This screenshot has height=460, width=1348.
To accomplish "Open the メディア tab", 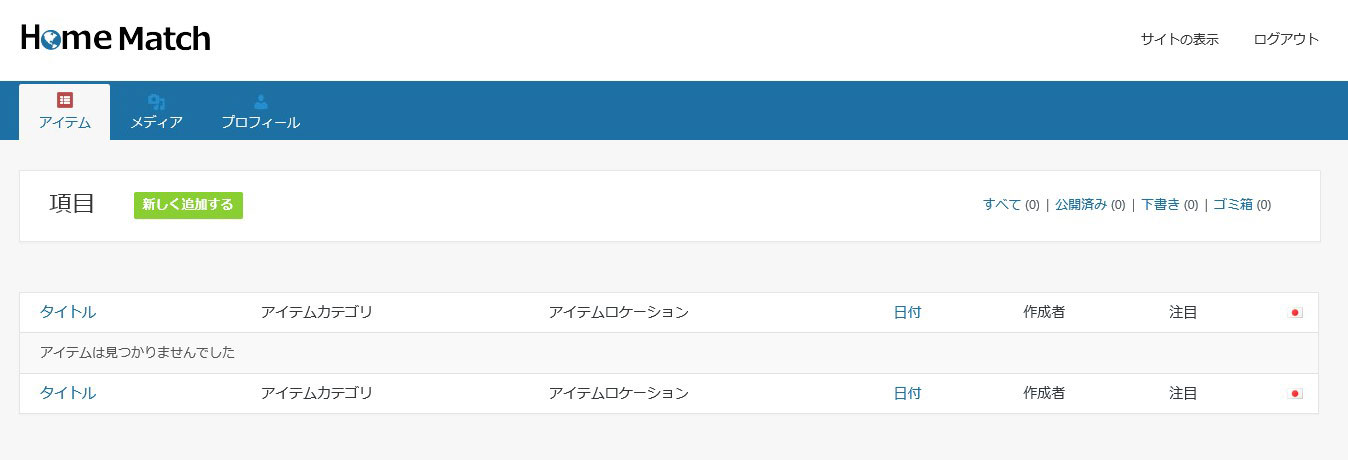I will 156,112.
